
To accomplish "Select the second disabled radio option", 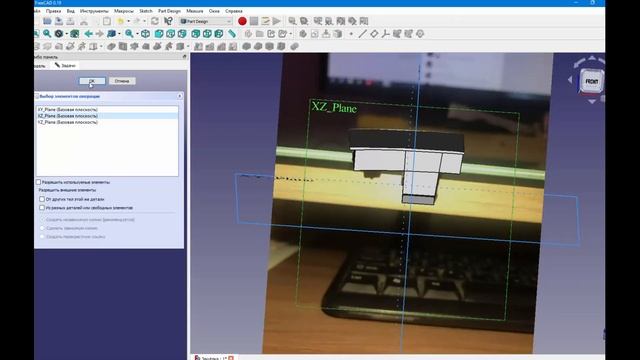I will [42, 228].
